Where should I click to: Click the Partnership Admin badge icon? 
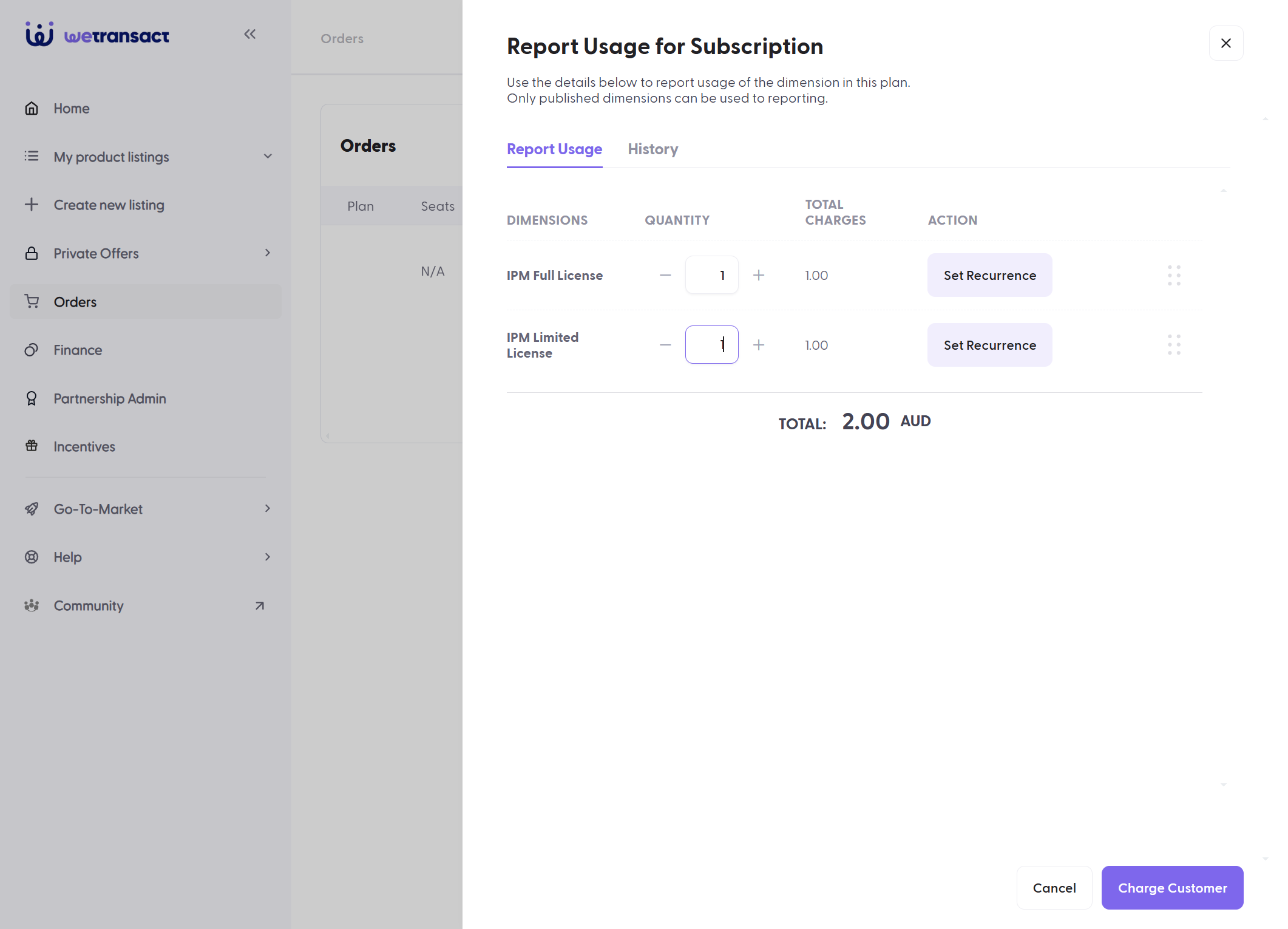pos(32,398)
